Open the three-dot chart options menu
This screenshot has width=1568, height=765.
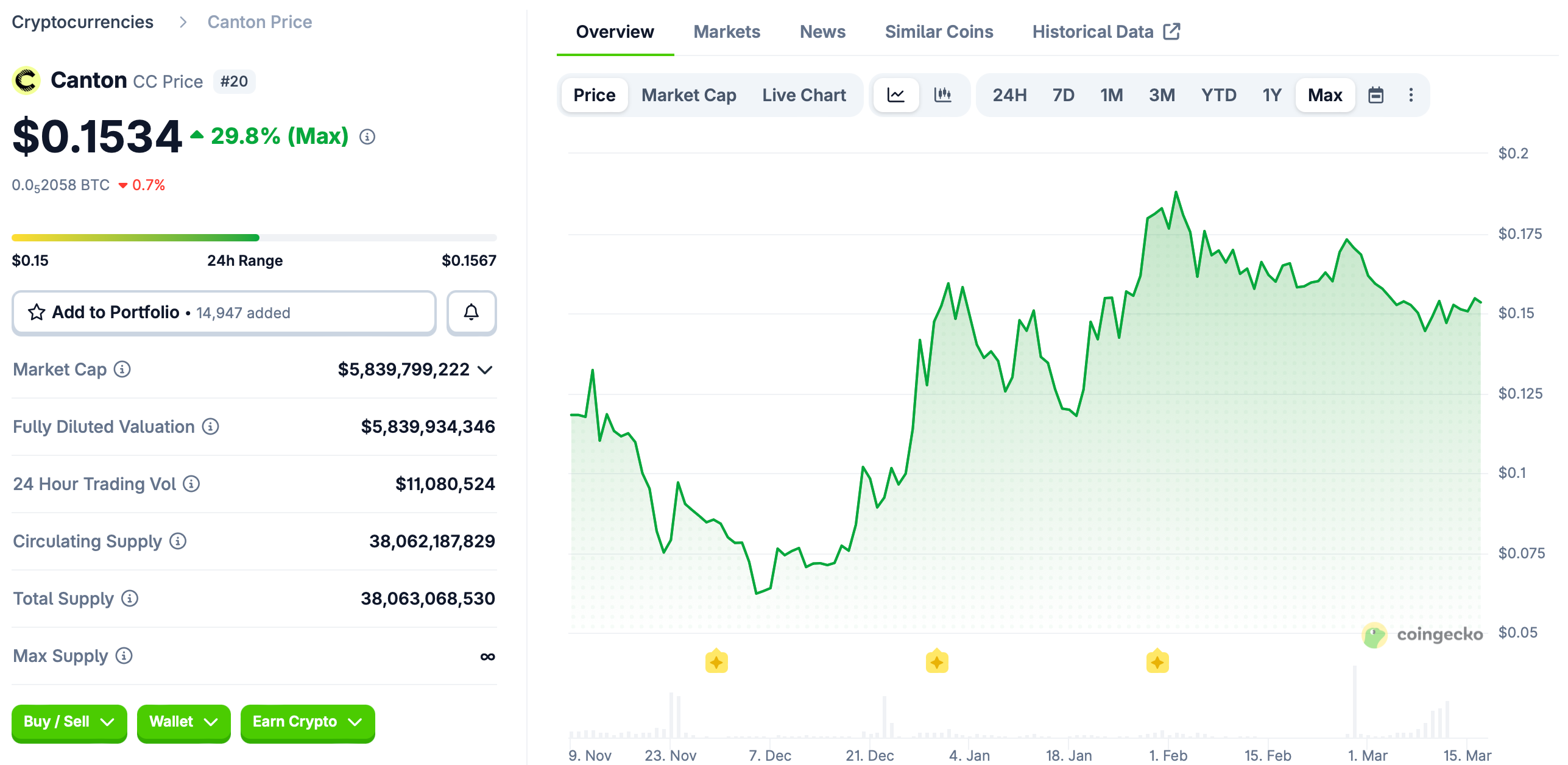1411,94
